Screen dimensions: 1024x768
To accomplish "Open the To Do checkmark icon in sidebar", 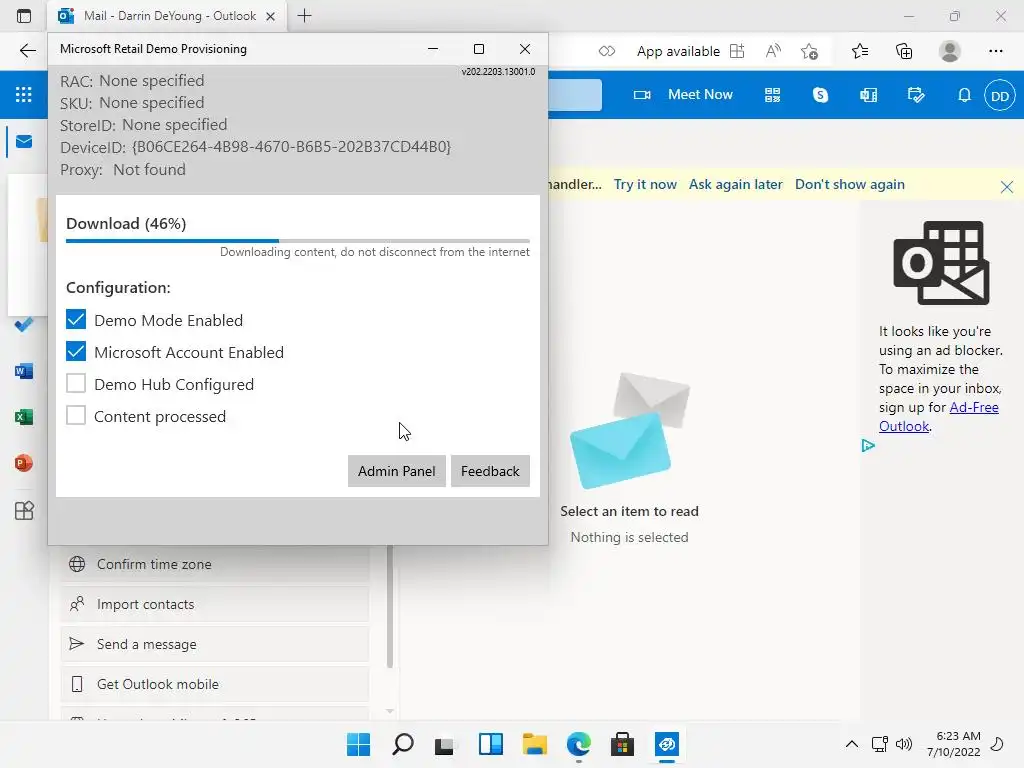I will (24, 325).
